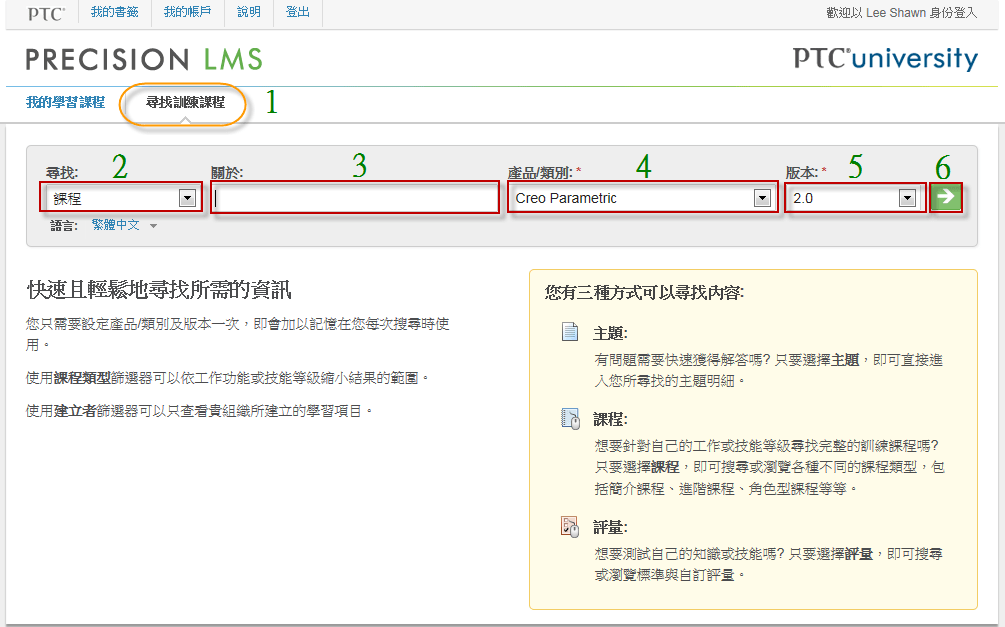Click the 評量 heading in the tips panel
This screenshot has width=1005, height=627.
pyautogui.click(x=610, y=527)
